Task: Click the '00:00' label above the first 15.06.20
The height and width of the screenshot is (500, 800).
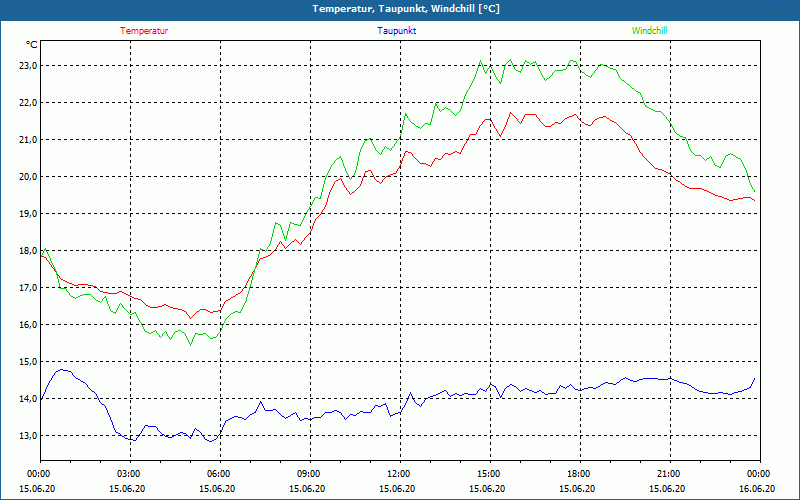Action: pyautogui.click(x=38, y=474)
